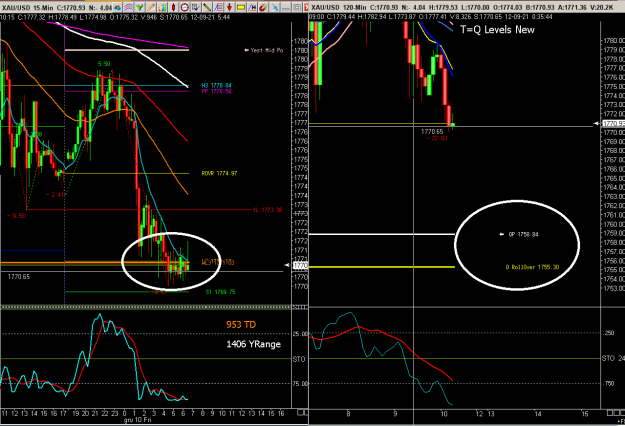This screenshot has height=426, width=625.
Task: Click the current price tag on 15-Min axis
Action: [x=301, y=265]
